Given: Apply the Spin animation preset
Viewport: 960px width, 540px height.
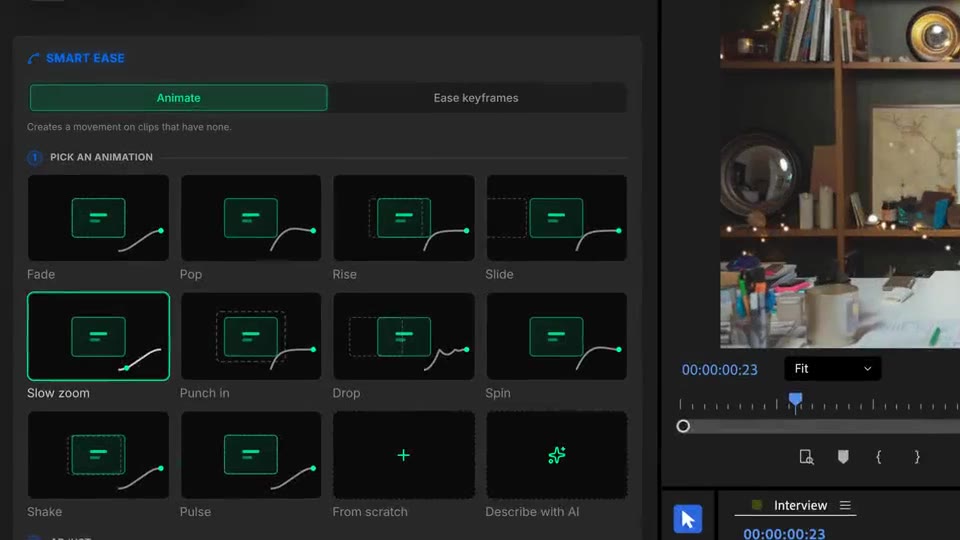Looking at the screenshot, I should 556,336.
